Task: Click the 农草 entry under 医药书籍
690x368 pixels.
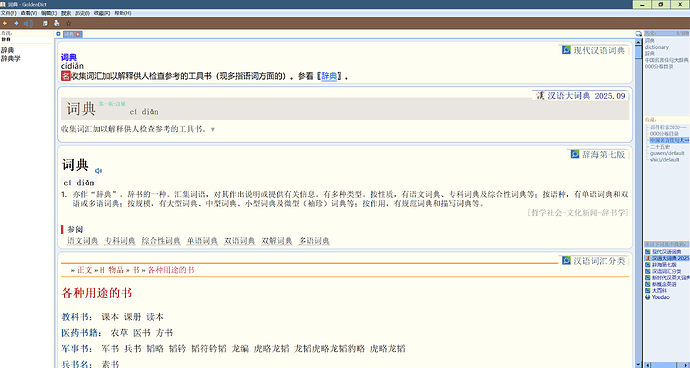Action: coord(119,333)
